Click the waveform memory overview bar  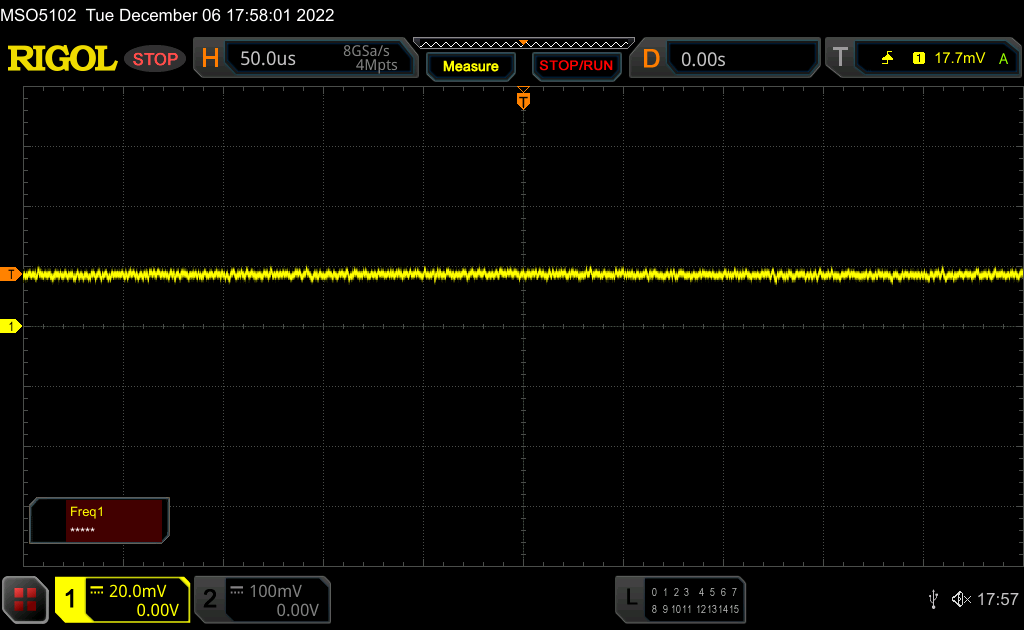pyautogui.click(x=523, y=44)
